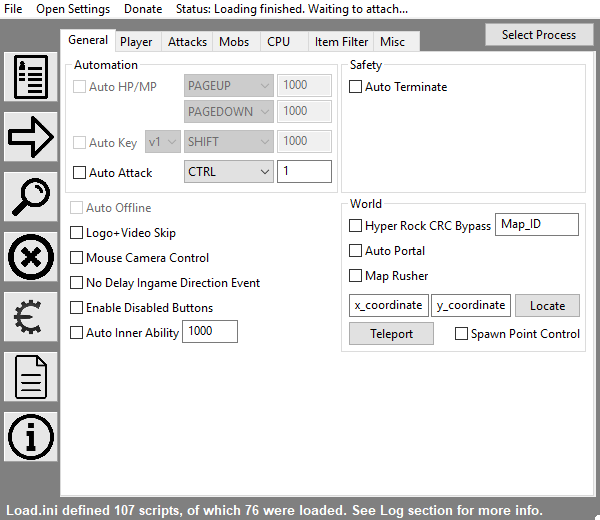Click the Map_ID input field
The height and width of the screenshot is (520, 600).
click(x=537, y=224)
